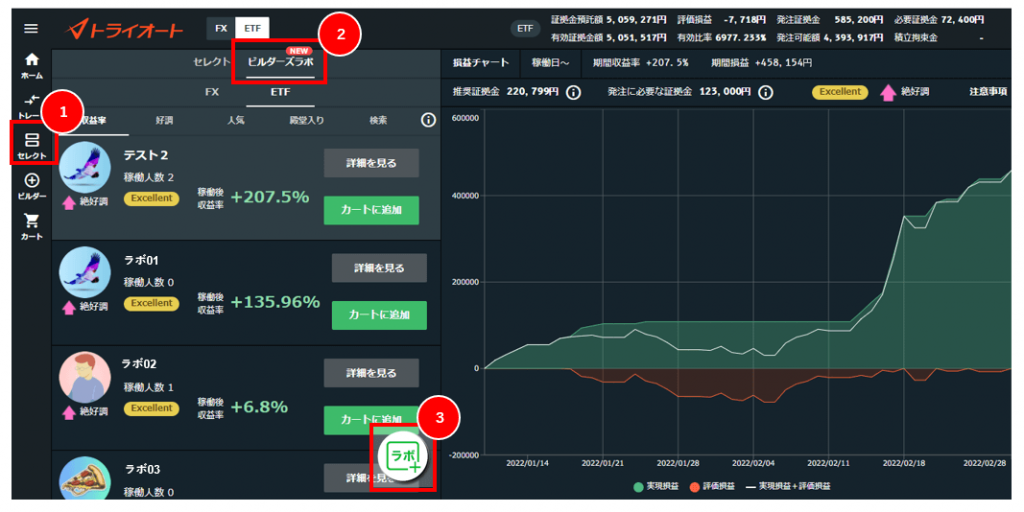Click pink 絶好調 arrow in chart header
This screenshot has height=512, width=1024.
[x=888, y=92]
